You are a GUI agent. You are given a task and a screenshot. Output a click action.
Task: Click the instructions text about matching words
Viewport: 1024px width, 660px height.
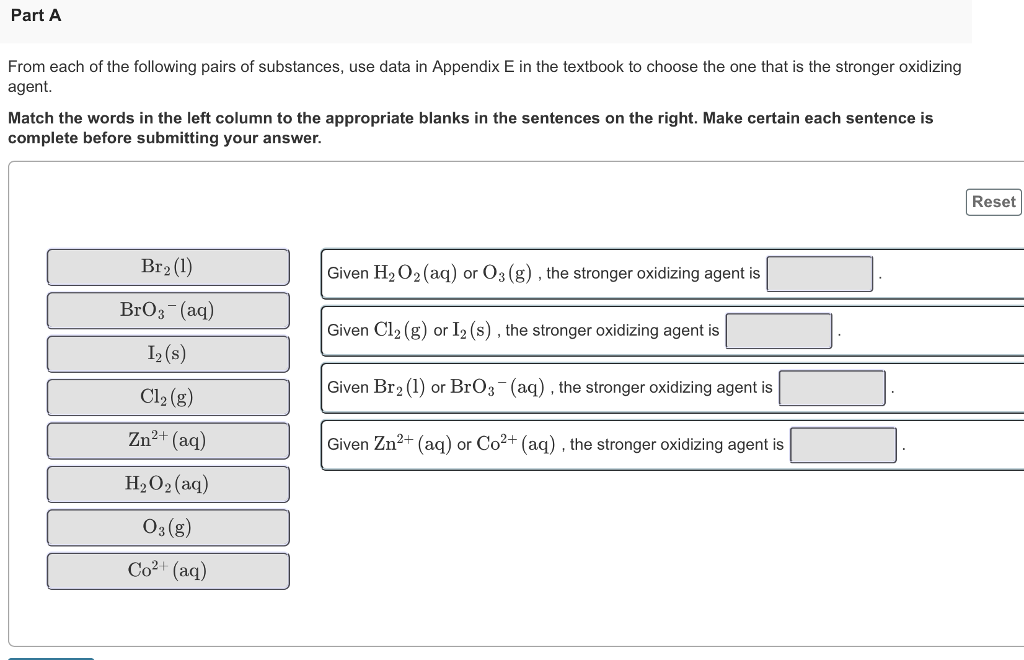pyautogui.click(x=470, y=127)
